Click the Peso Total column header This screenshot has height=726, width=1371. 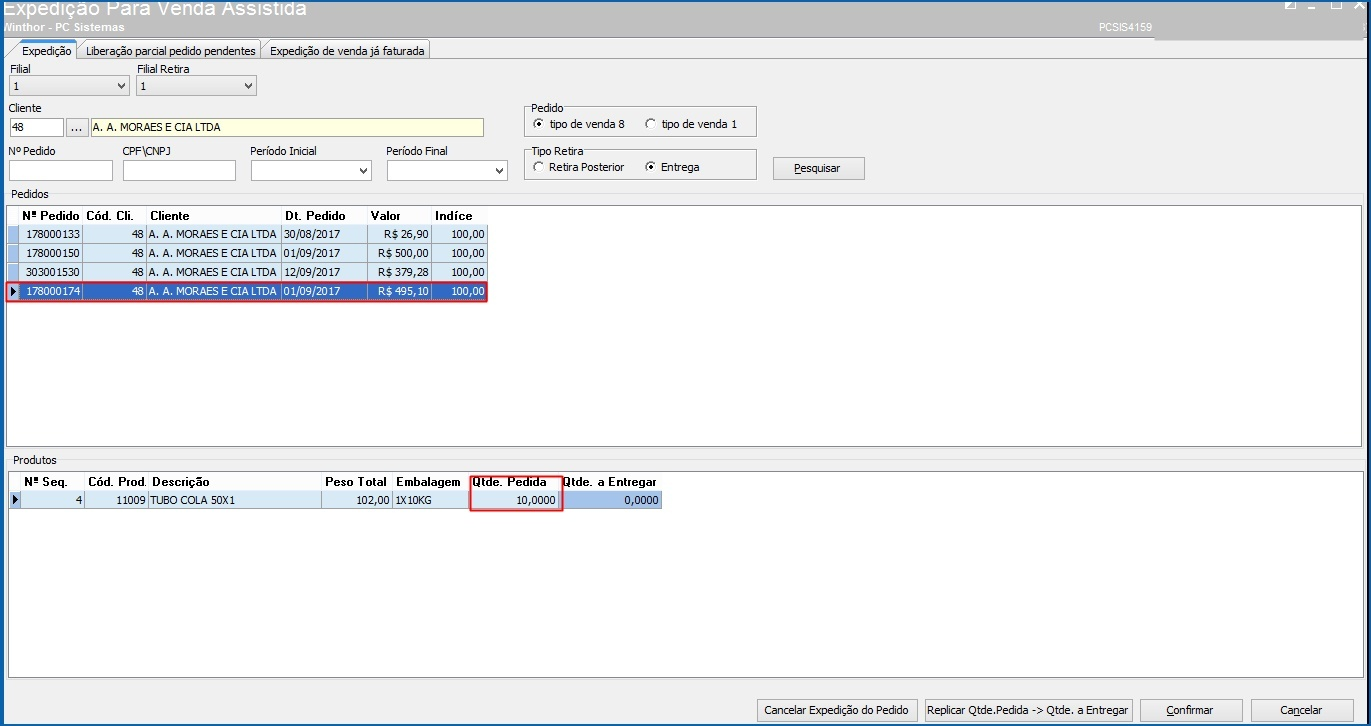(357, 482)
